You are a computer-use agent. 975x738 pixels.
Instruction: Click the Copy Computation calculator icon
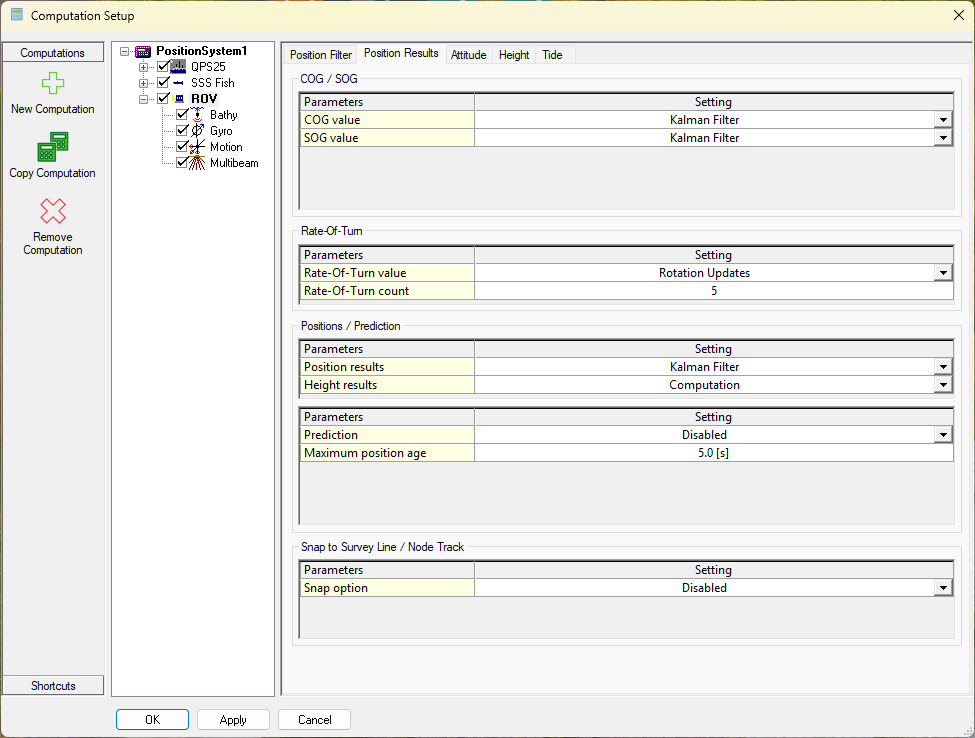(x=52, y=148)
